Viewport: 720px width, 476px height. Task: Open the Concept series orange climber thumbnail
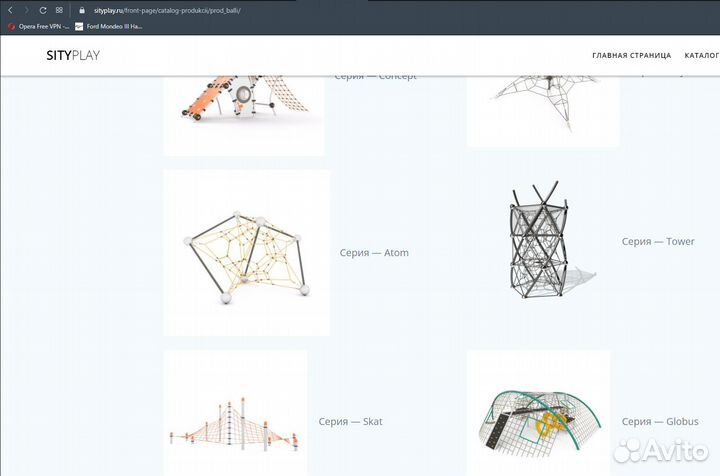[x=244, y=116]
